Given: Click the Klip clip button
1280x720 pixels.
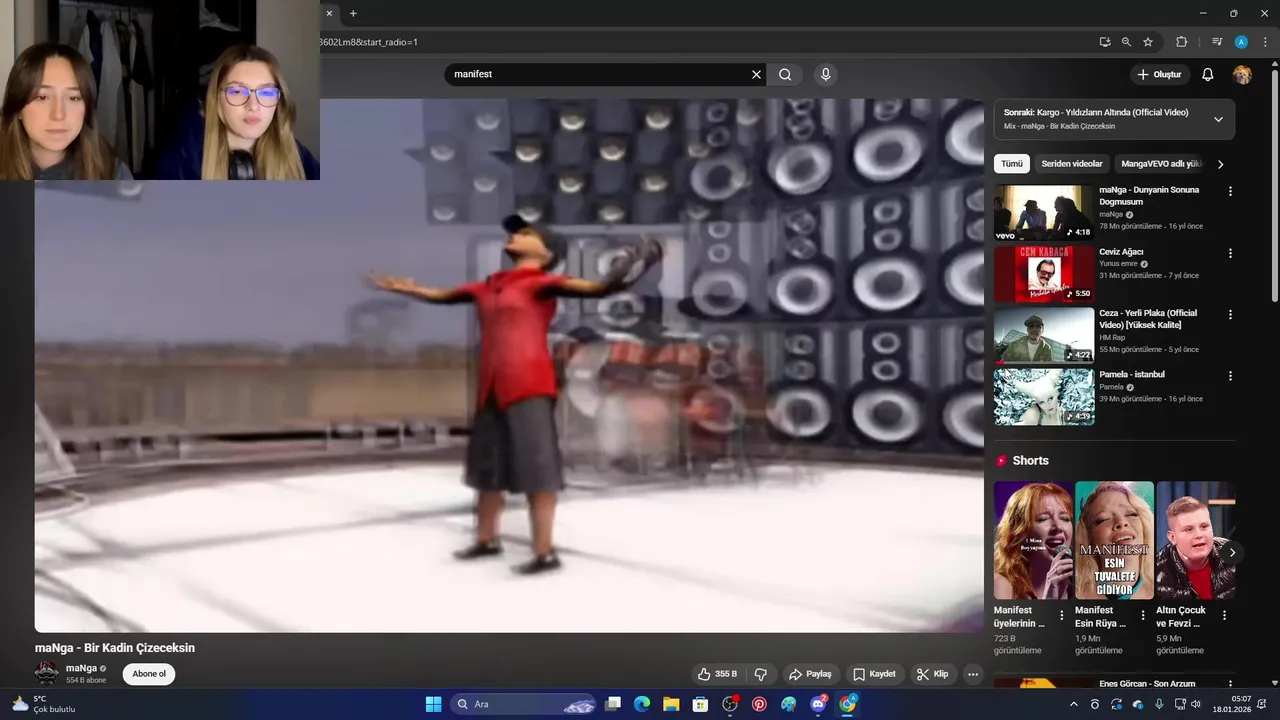Looking at the screenshot, I should 932,674.
